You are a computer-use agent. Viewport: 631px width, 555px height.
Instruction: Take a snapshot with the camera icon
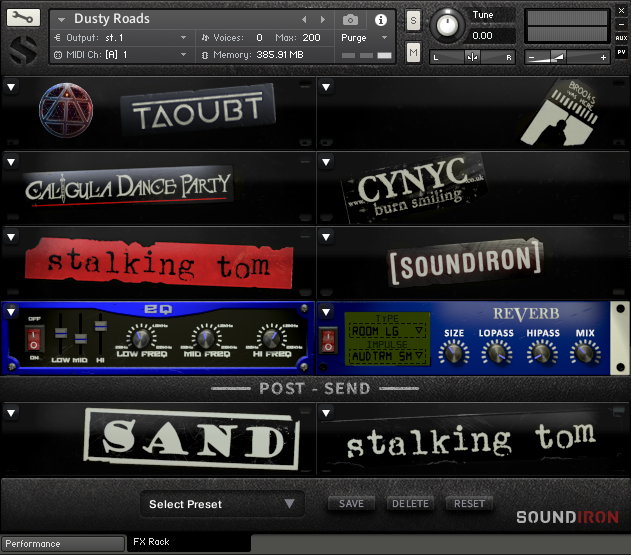coord(351,19)
